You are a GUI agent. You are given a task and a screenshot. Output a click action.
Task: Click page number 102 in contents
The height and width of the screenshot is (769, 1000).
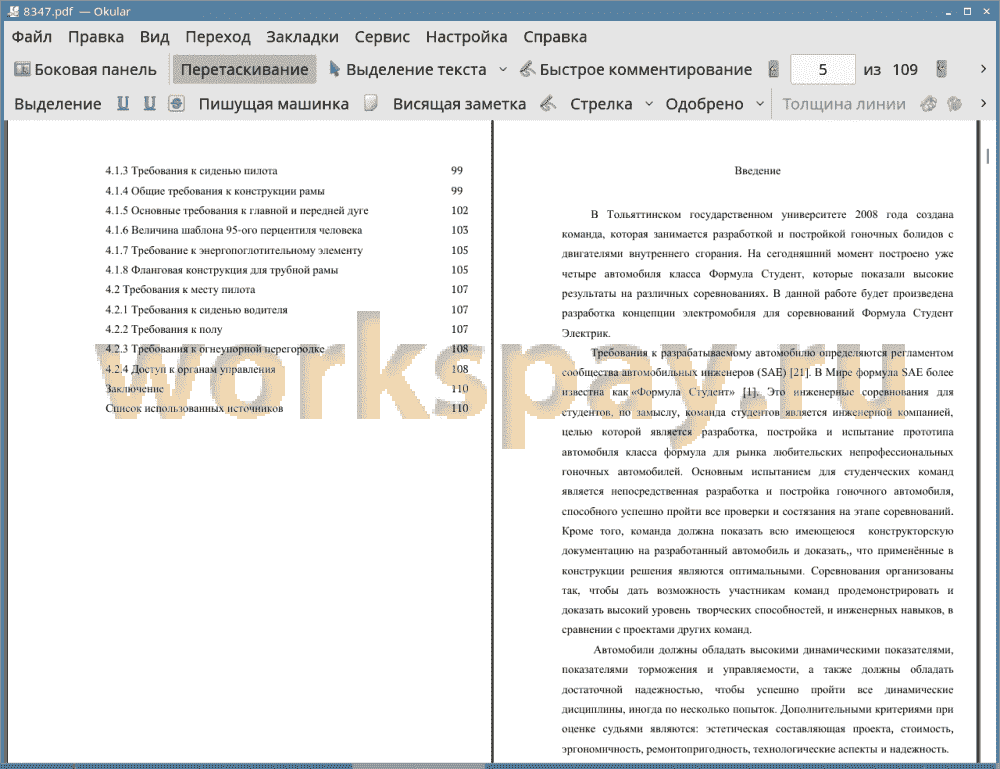[459, 210]
